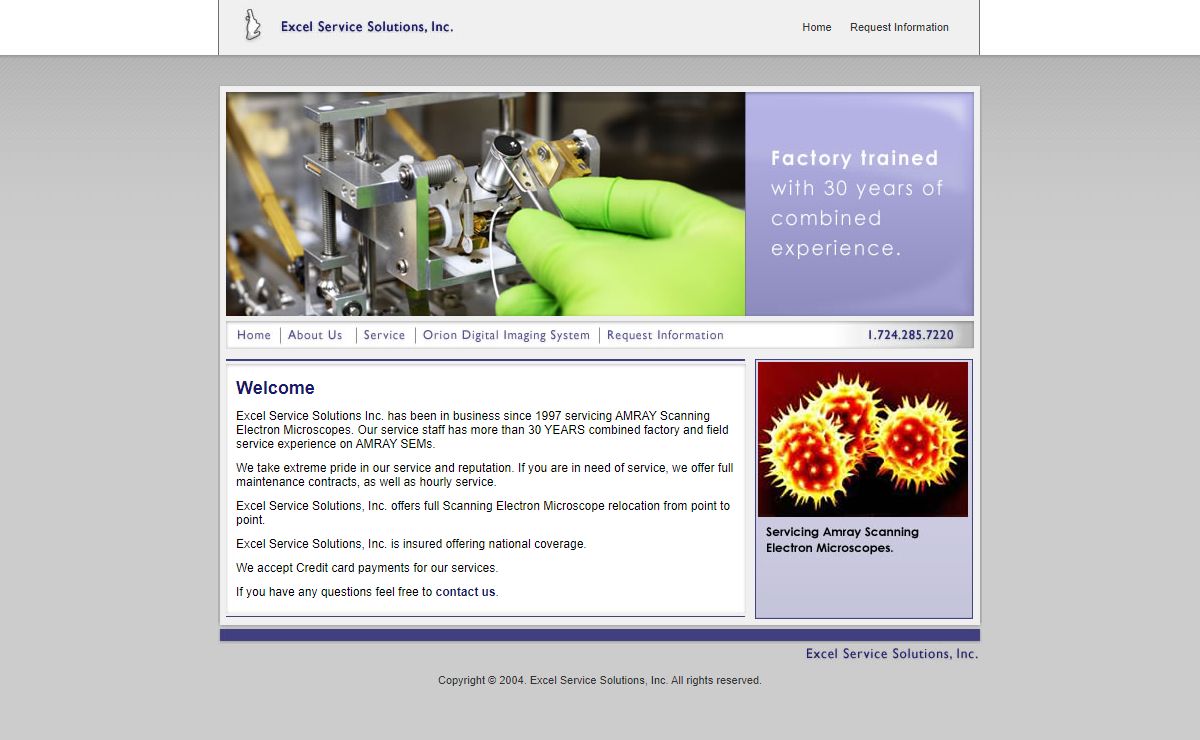This screenshot has width=1200, height=740.
Task: Click the paragraph about maintenance contracts
Action: click(485, 475)
